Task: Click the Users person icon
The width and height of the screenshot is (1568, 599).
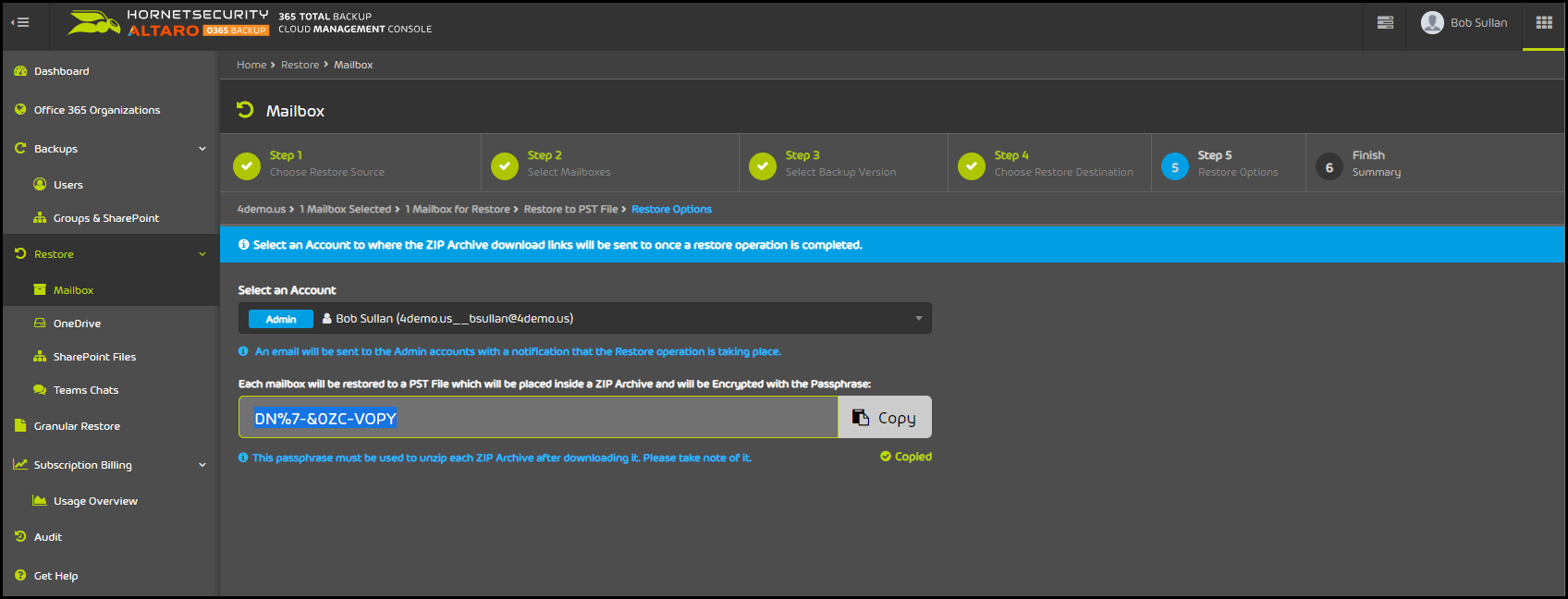Action: click(40, 184)
